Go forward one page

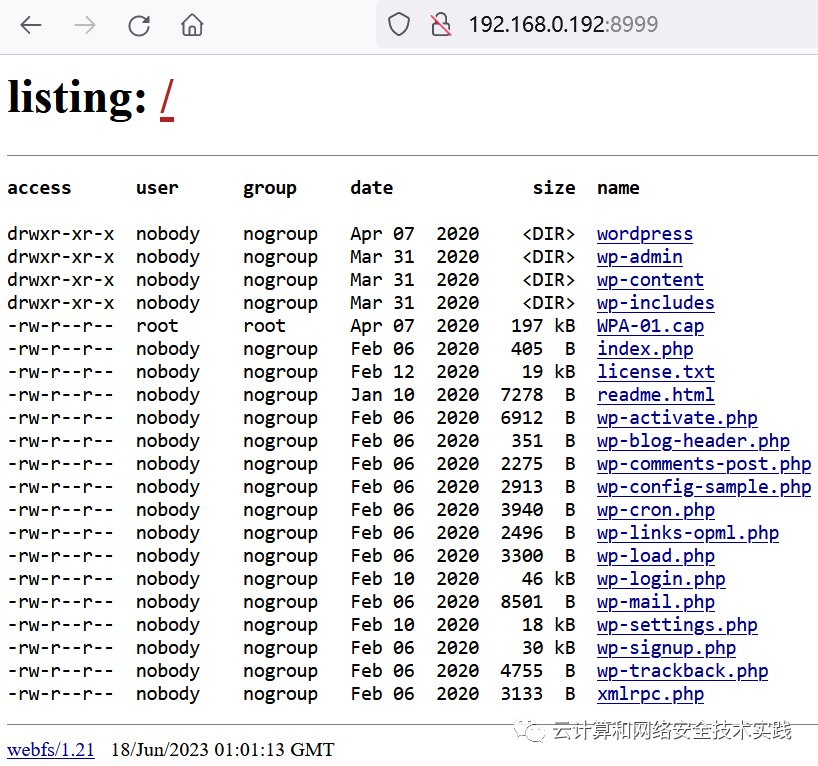pos(85,25)
